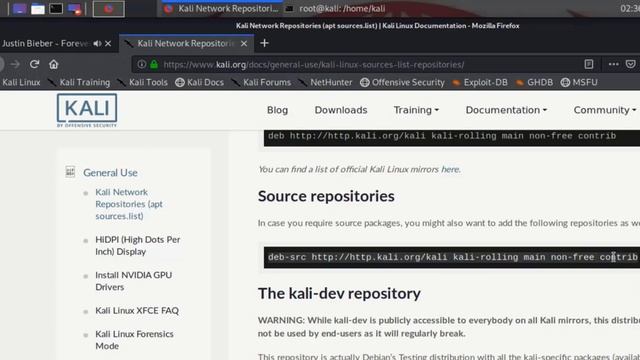Image resolution: width=640 pixels, height=360 pixels.
Task: Mute the Justin Bieber tab audio
Action: [97, 43]
